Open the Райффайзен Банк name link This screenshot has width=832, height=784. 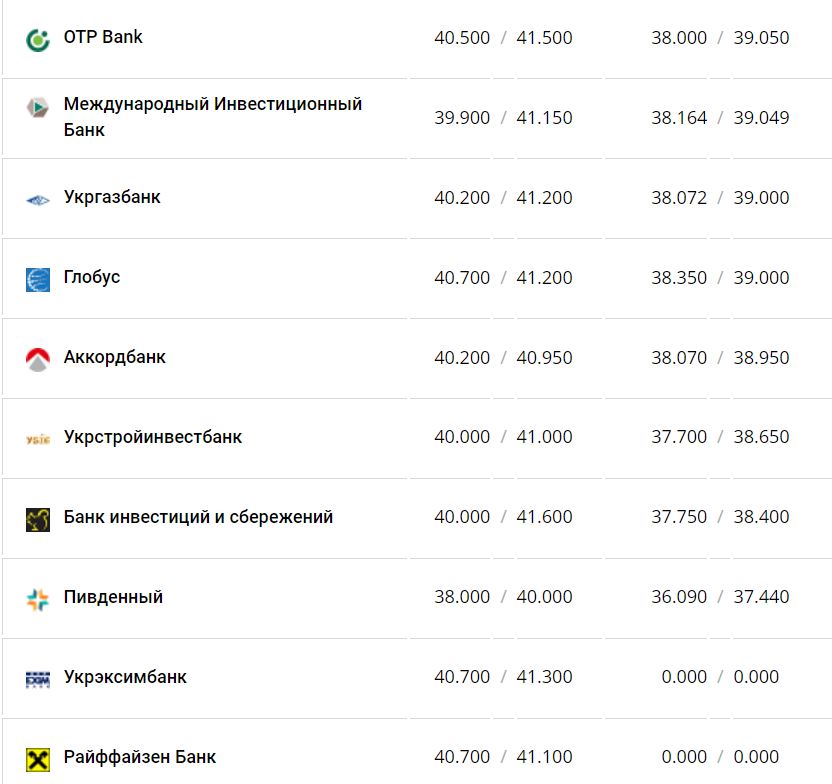[140, 757]
